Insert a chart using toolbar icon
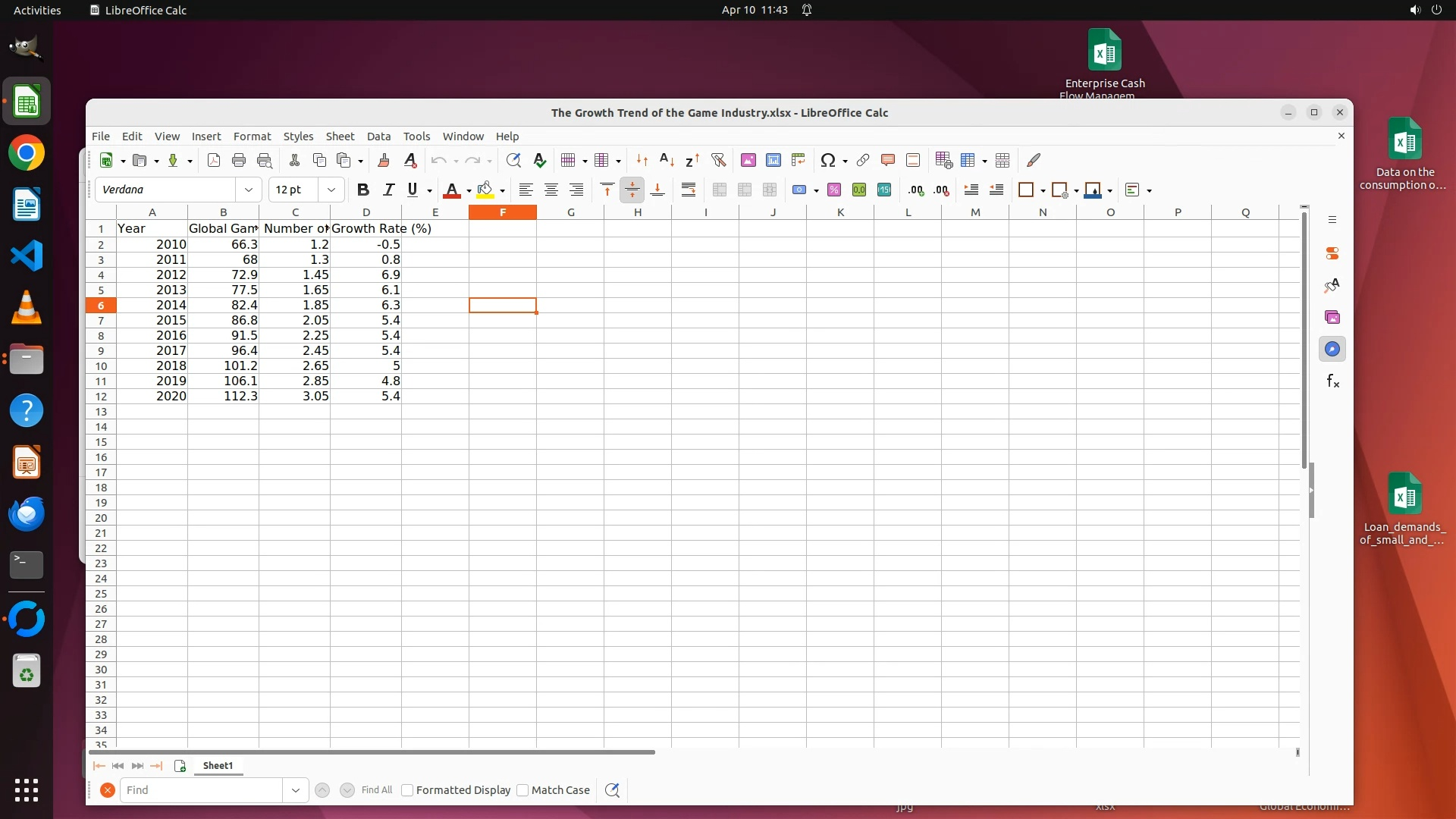 pyautogui.click(x=773, y=160)
